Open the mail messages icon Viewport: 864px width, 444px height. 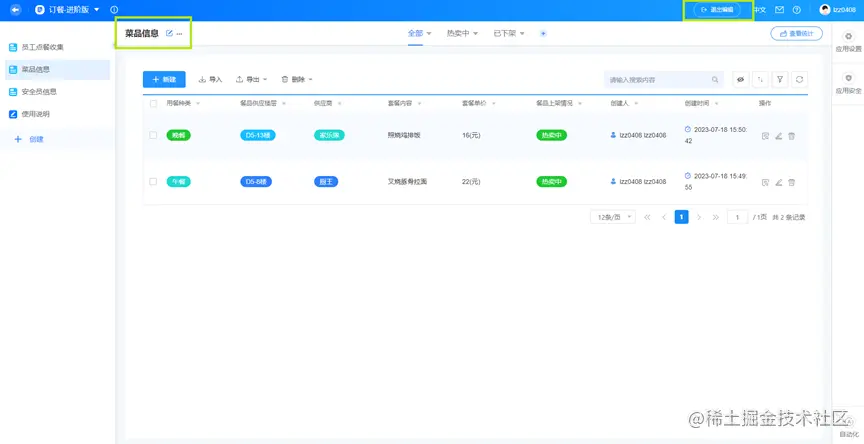[780, 10]
